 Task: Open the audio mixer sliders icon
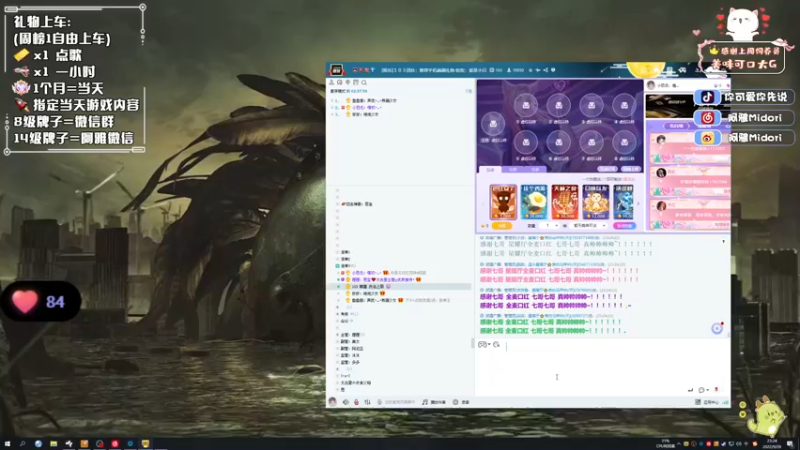367,402
